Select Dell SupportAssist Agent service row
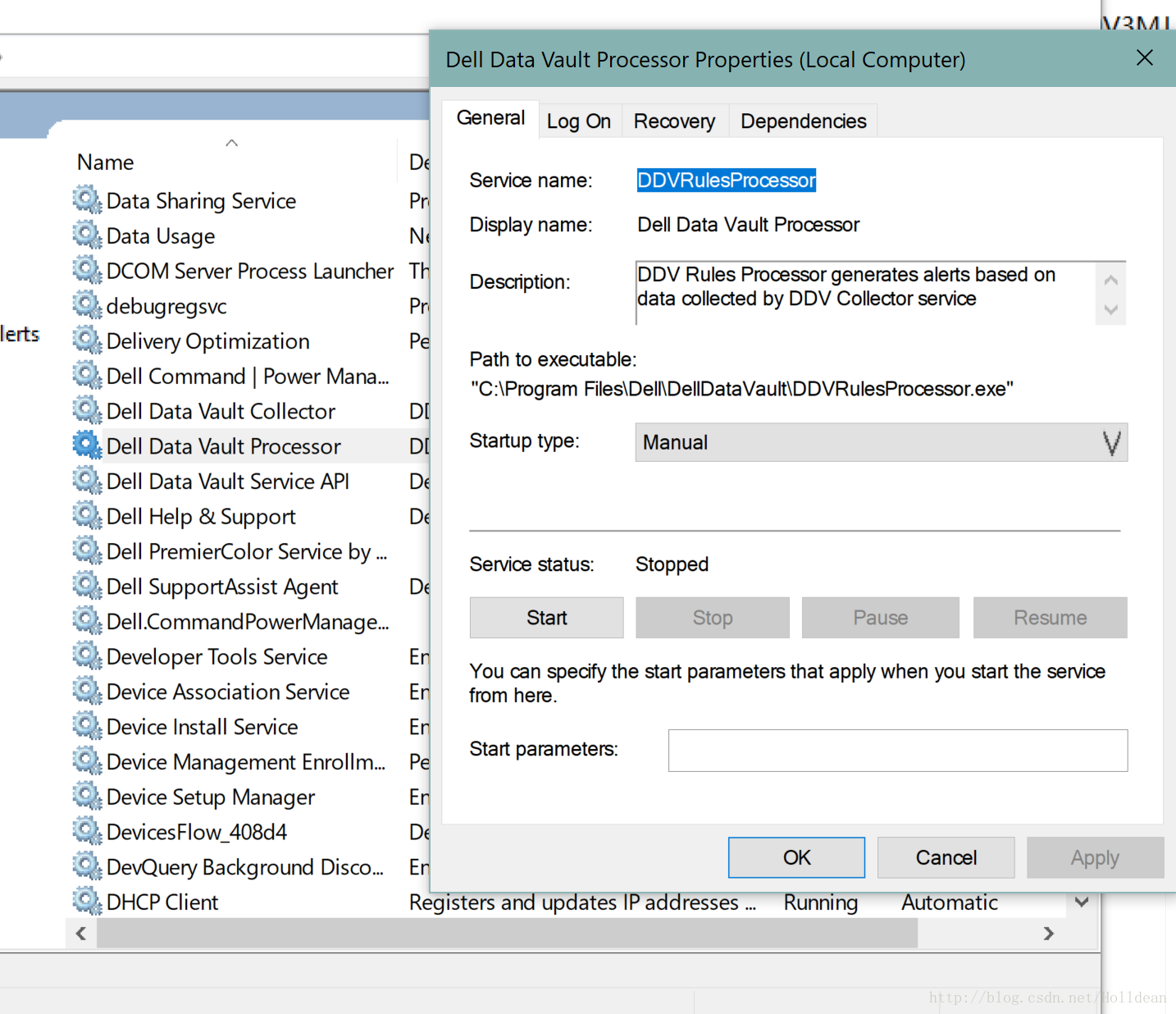 click(x=250, y=587)
